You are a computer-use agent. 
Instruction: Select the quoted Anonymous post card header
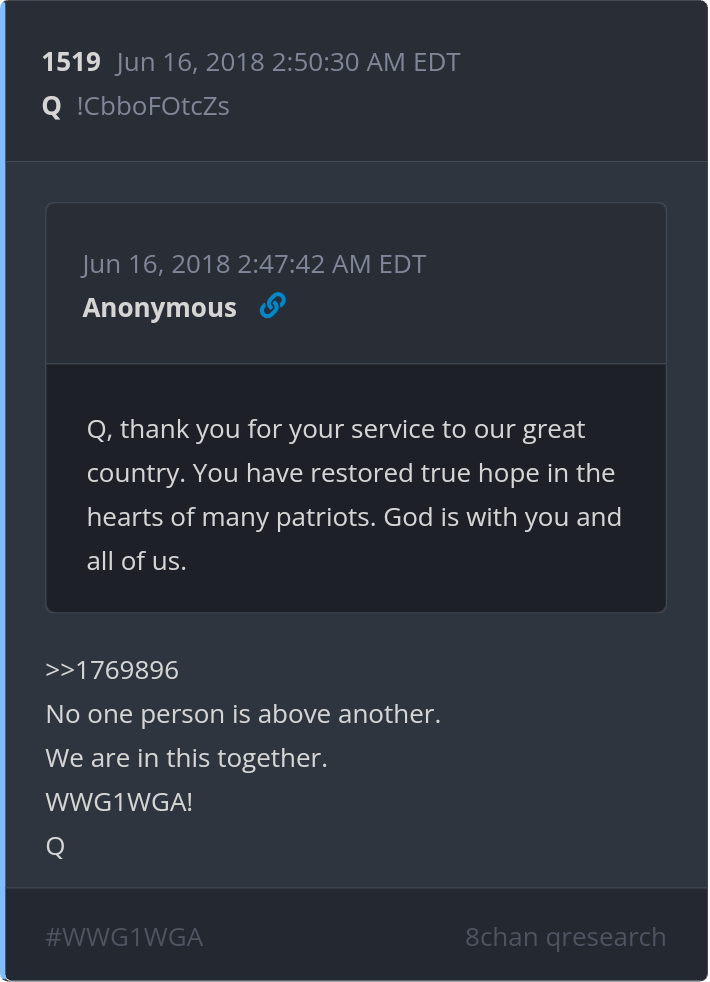click(x=356, y=284)
